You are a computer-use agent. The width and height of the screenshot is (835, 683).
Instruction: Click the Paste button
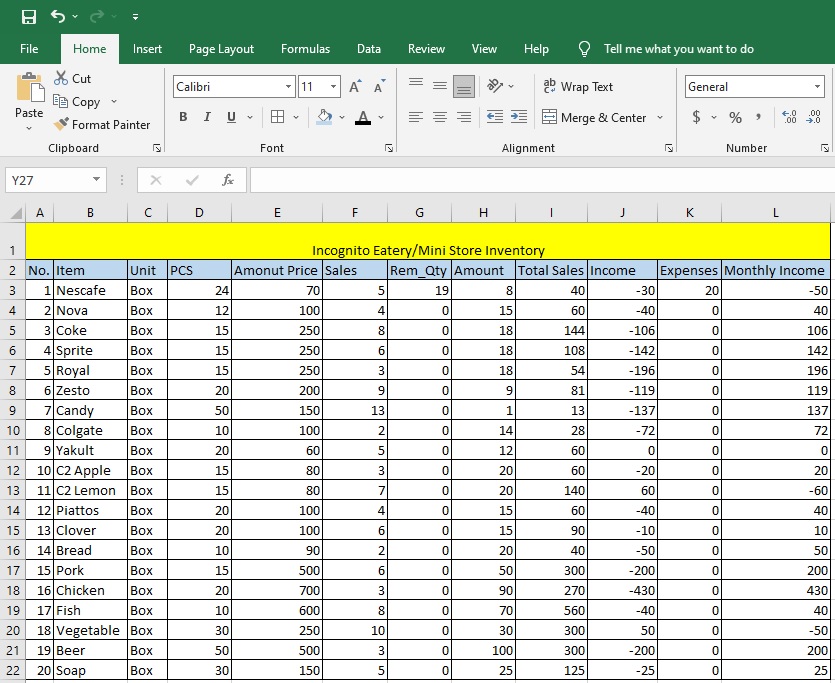[x=29, y=95]
